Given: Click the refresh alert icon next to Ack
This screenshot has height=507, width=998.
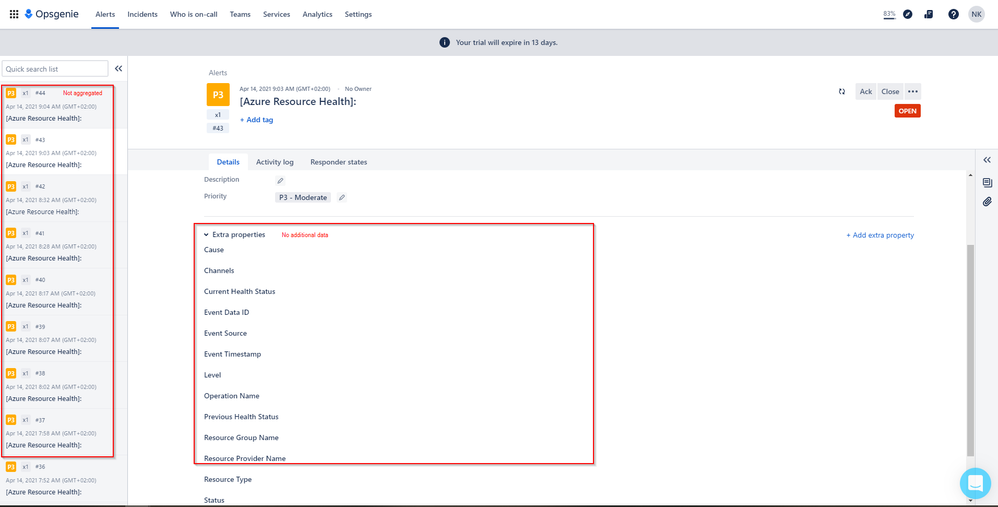Looking at the screenshot, I should point(842,92).
